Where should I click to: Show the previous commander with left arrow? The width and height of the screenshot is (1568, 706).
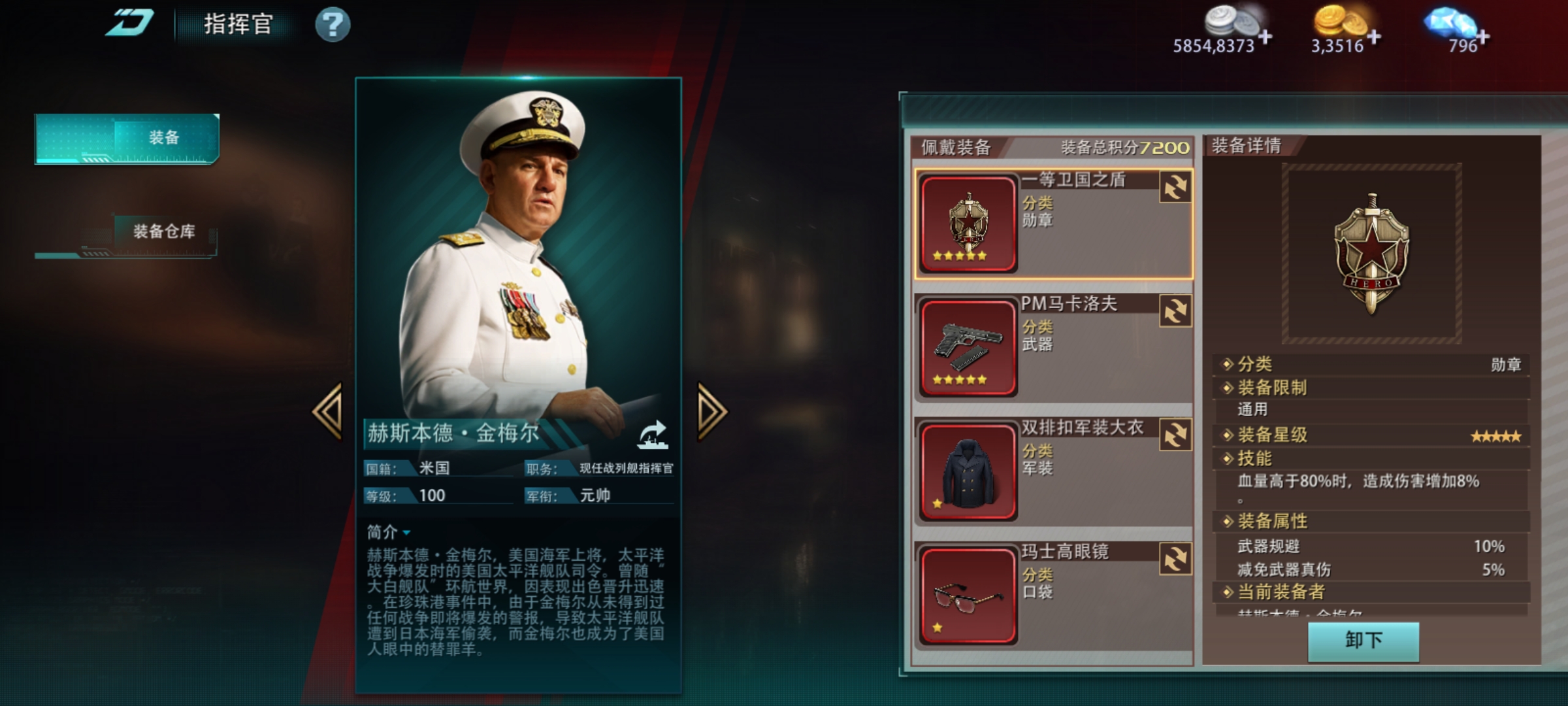point(327,412)
